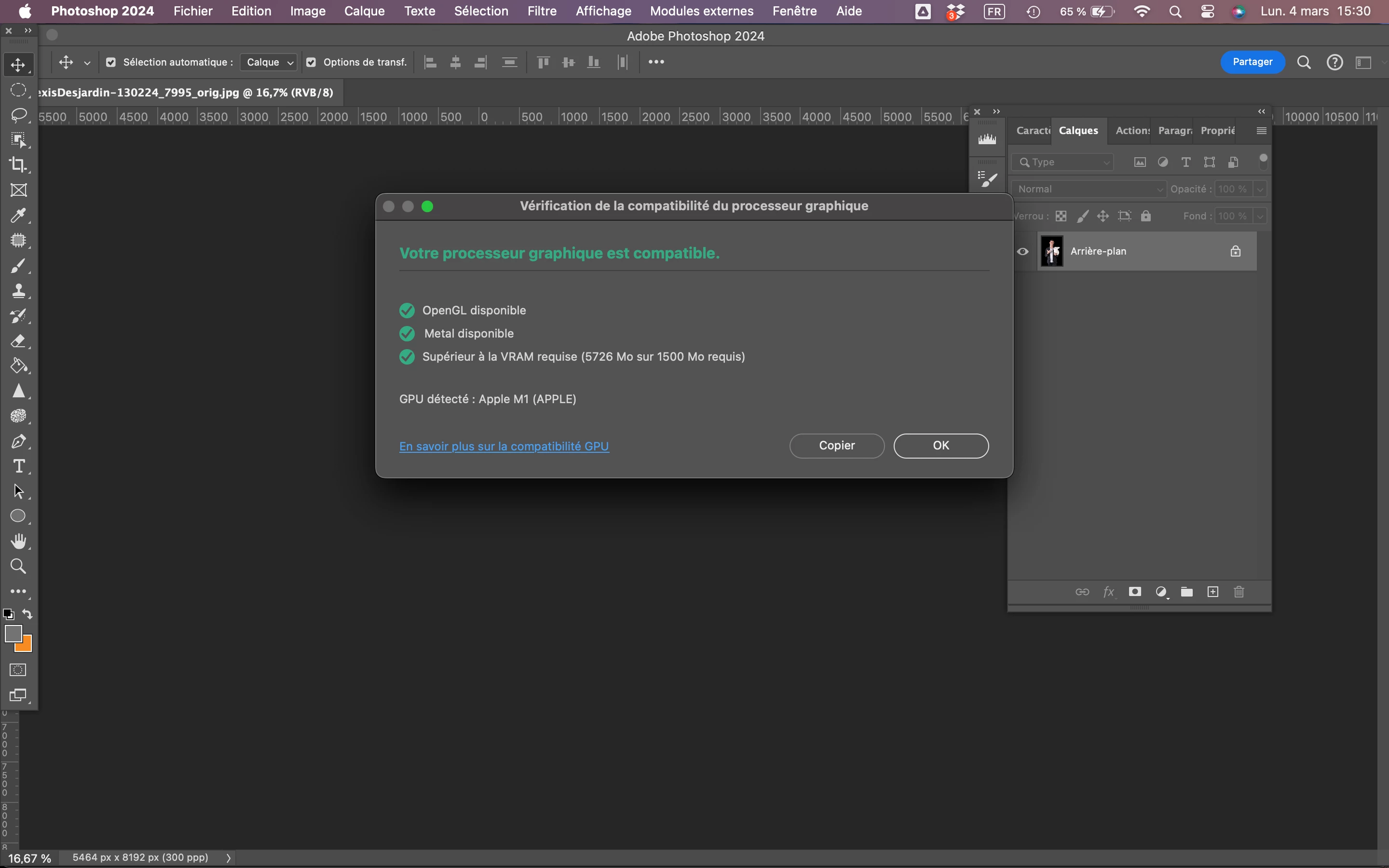Expand the layer filter Type dropdown

[1063, 163]
